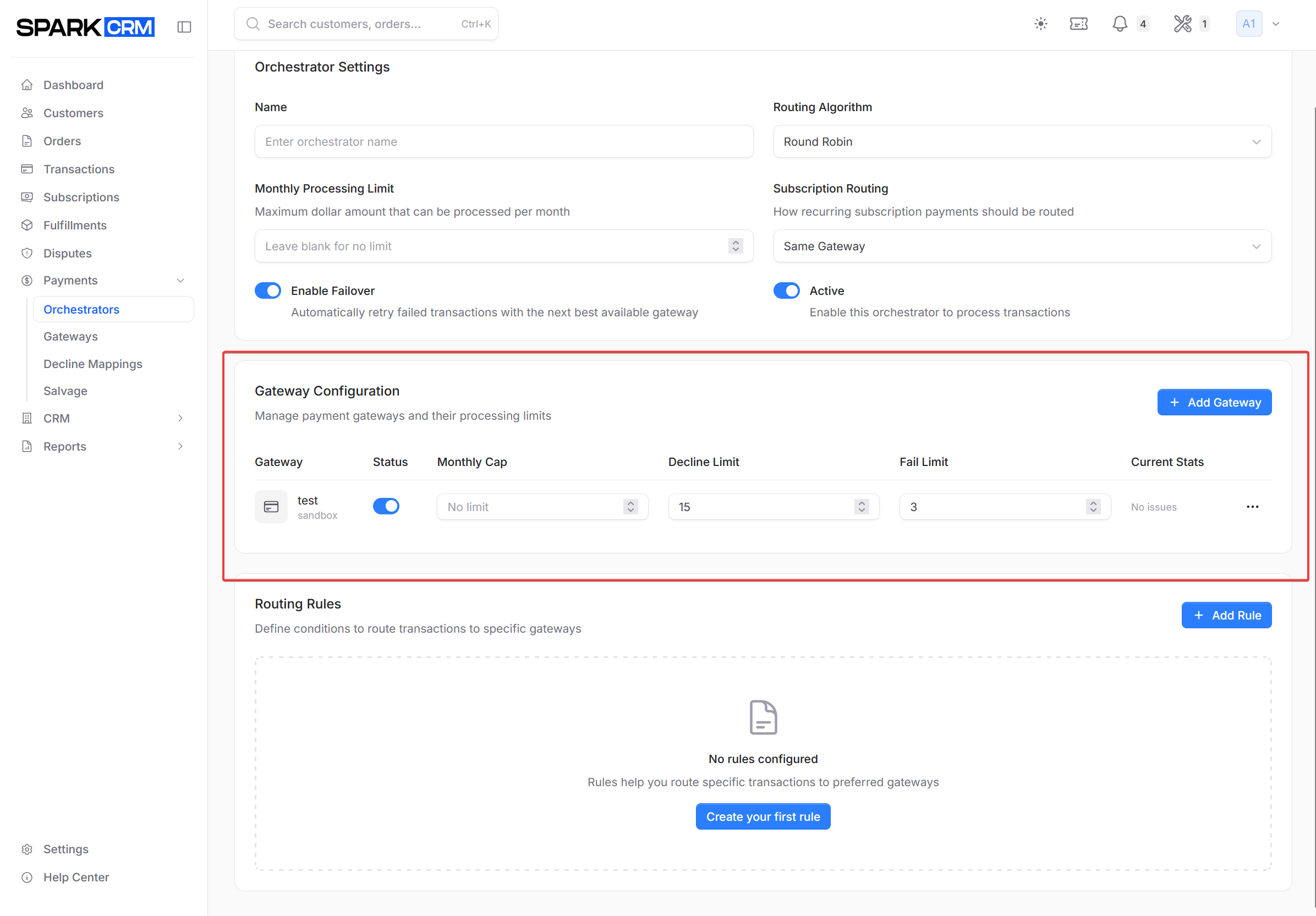Collapse the Payments menu chevron
Screen dimensions: 1316x916
pos(180,281)
